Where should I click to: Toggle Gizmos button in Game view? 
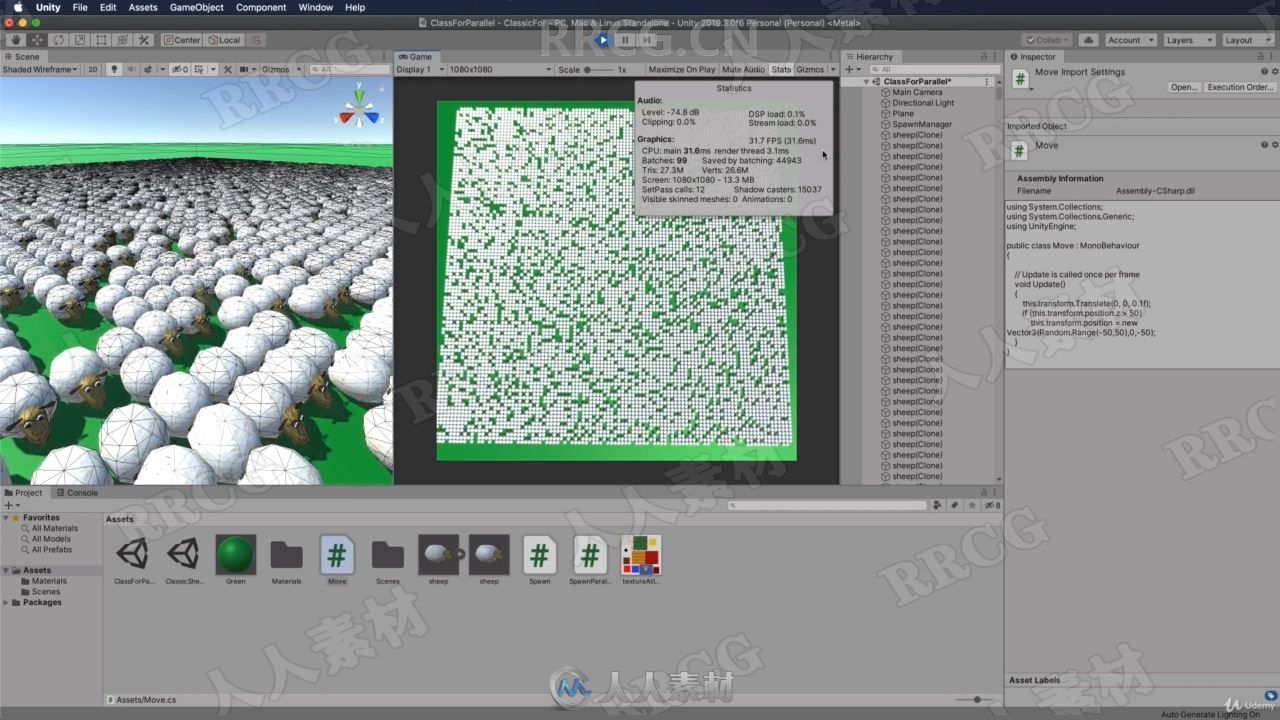pos(810,70)
